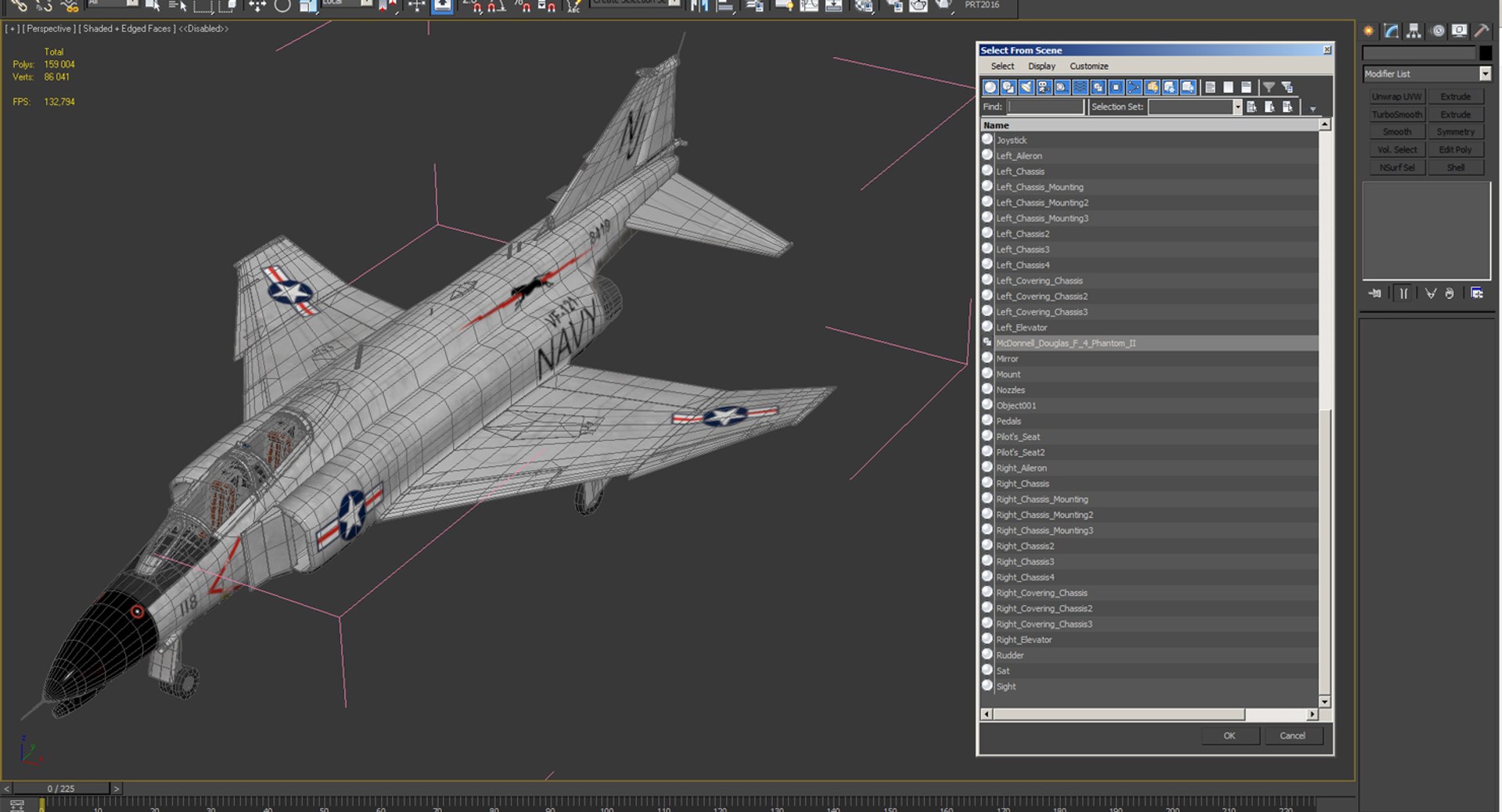Select McDonnell_Douglas_F_4_Phantom_II in list
The width and height of the screenshot is (1502, 812).
click(x=1150, y=343)
